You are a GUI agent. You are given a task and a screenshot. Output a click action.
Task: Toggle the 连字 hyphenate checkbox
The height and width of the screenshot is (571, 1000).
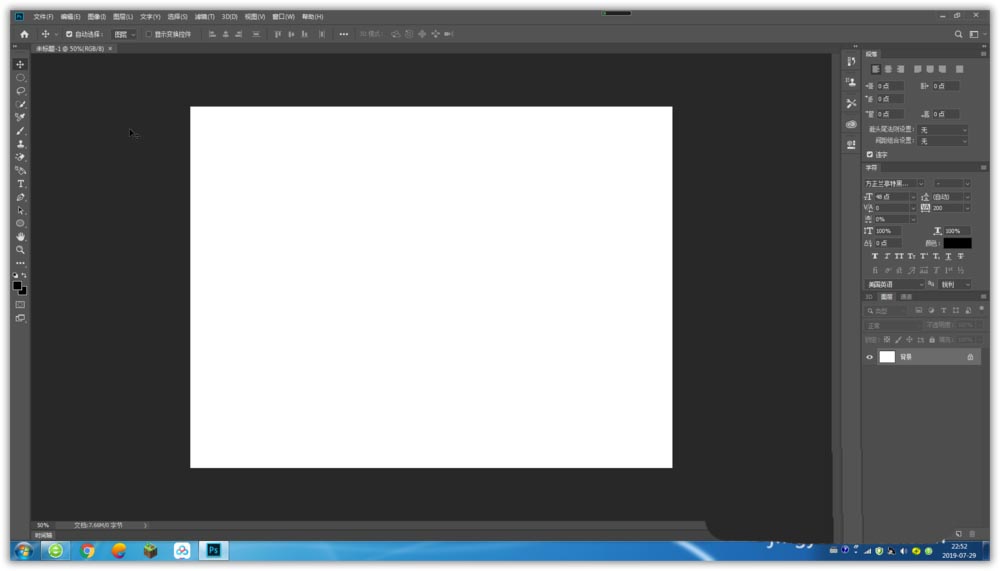(x=870, y=154)
